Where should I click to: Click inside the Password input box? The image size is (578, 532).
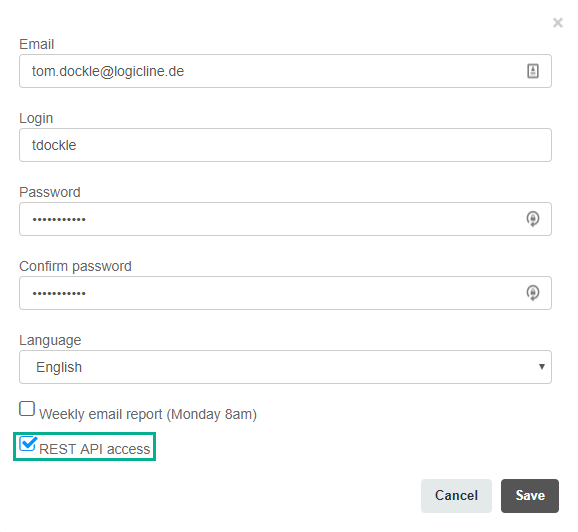(285, 219)
